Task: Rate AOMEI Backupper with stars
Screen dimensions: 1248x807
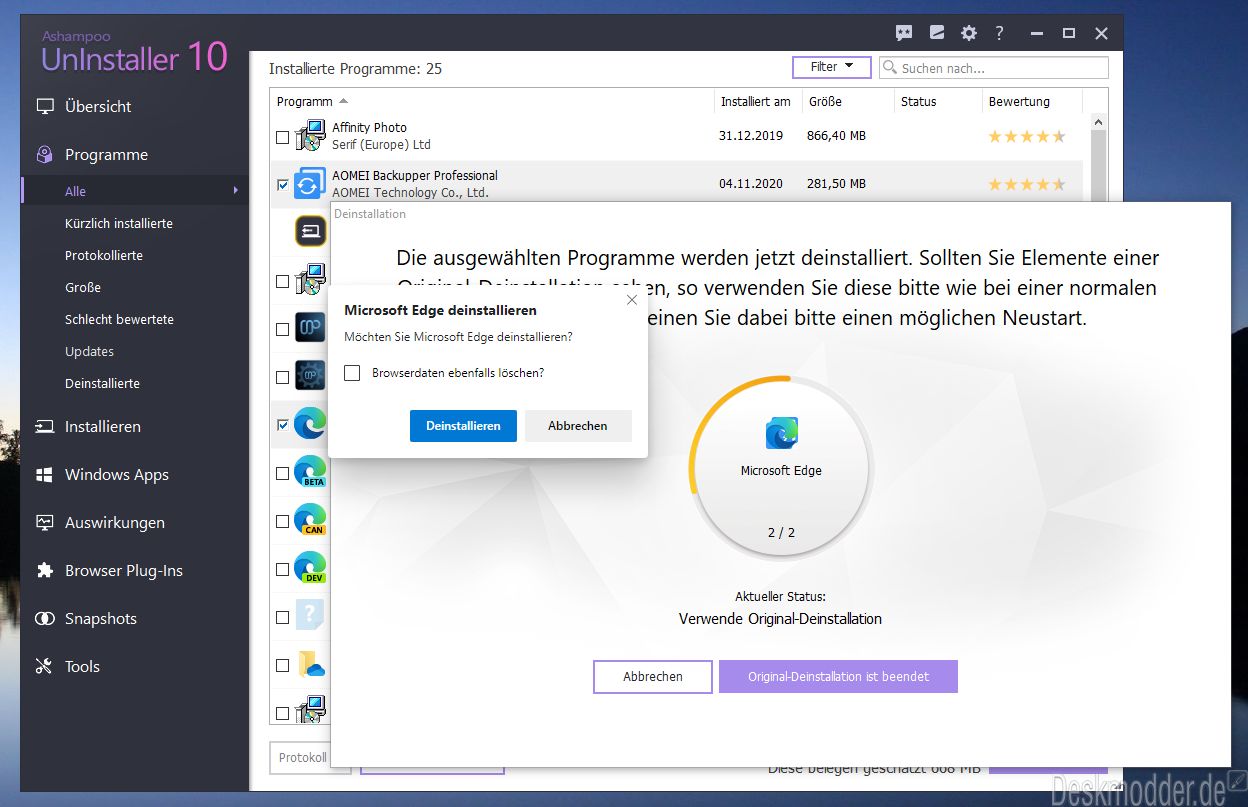Action: click(1027, 184)
